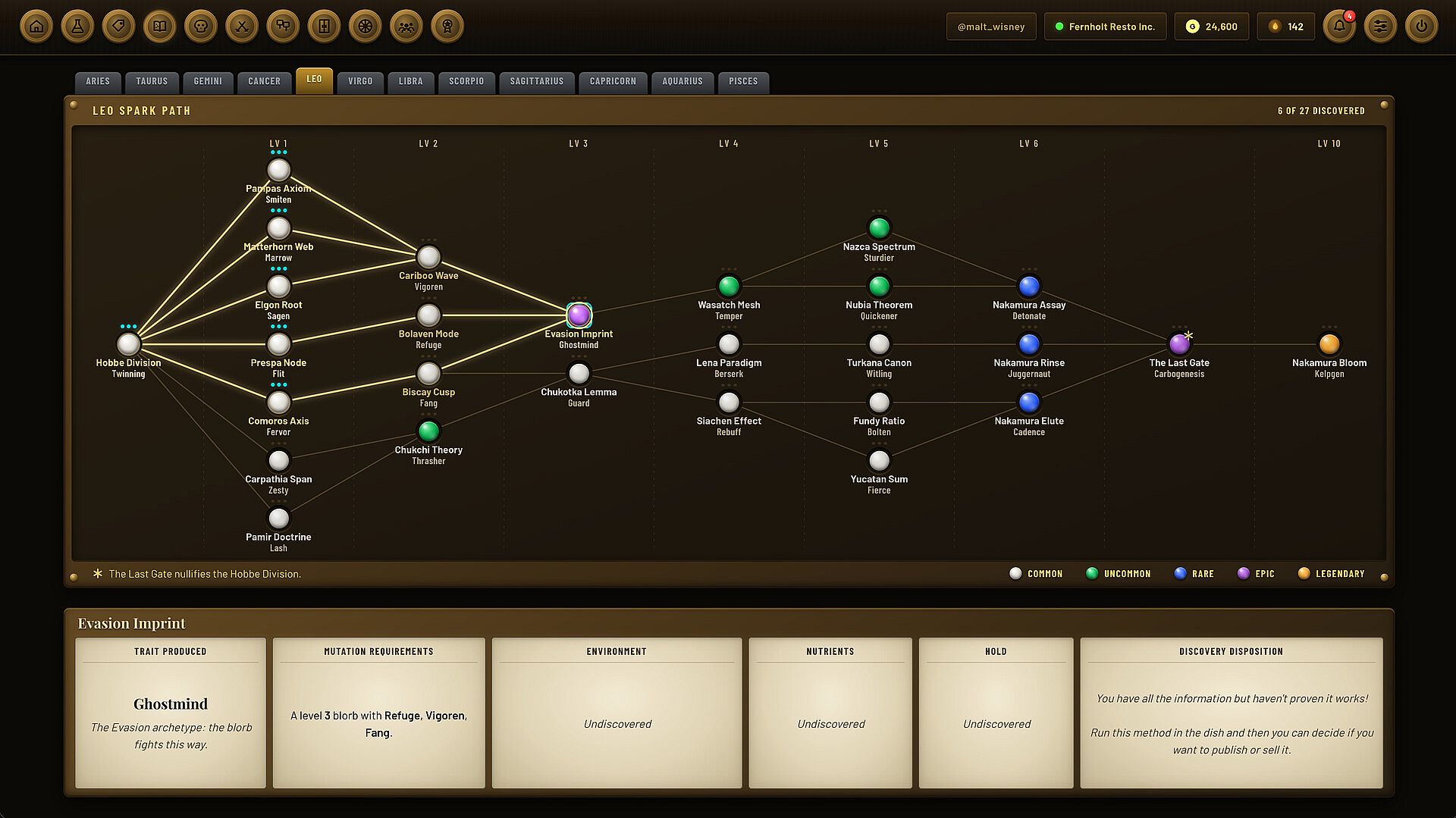Open the book codex icon
Viewport: 1456px width, 818px height.
[159, 27]
